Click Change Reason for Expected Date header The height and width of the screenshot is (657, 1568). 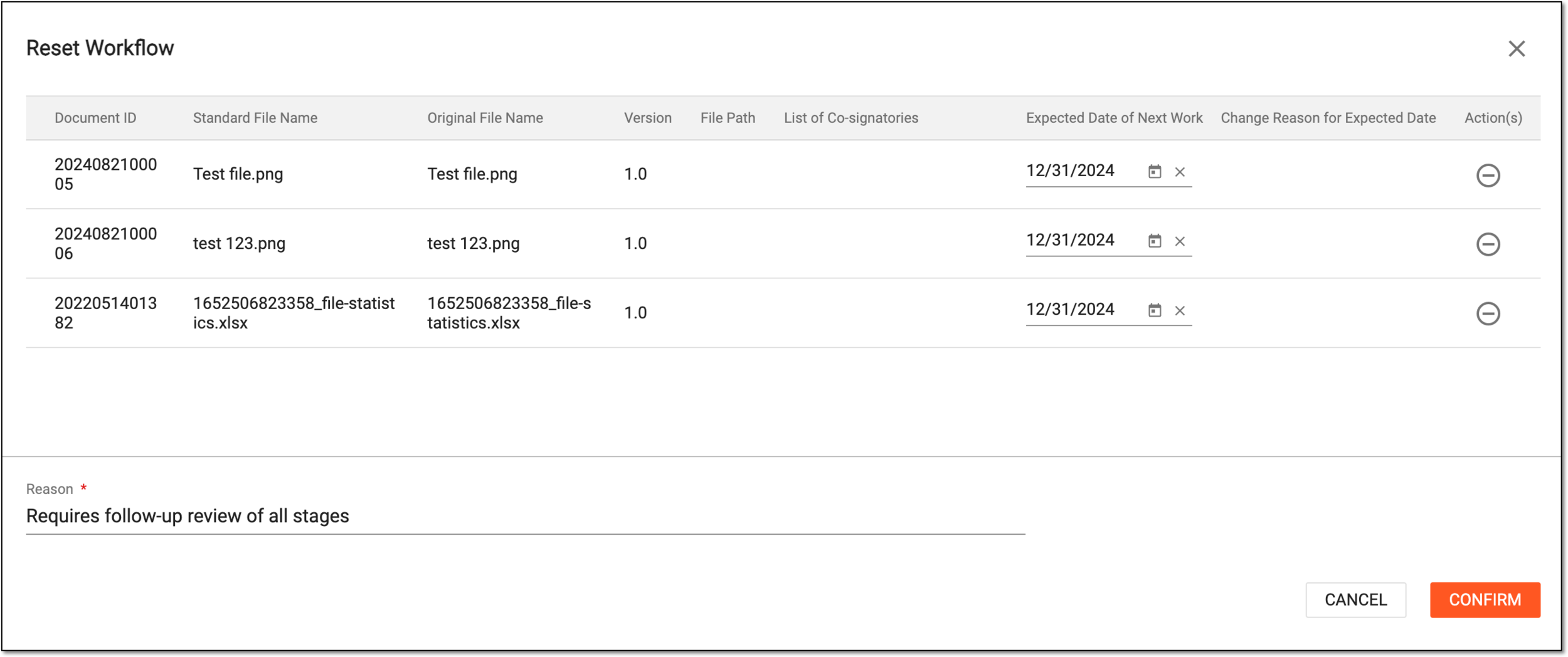(1328, 118)
